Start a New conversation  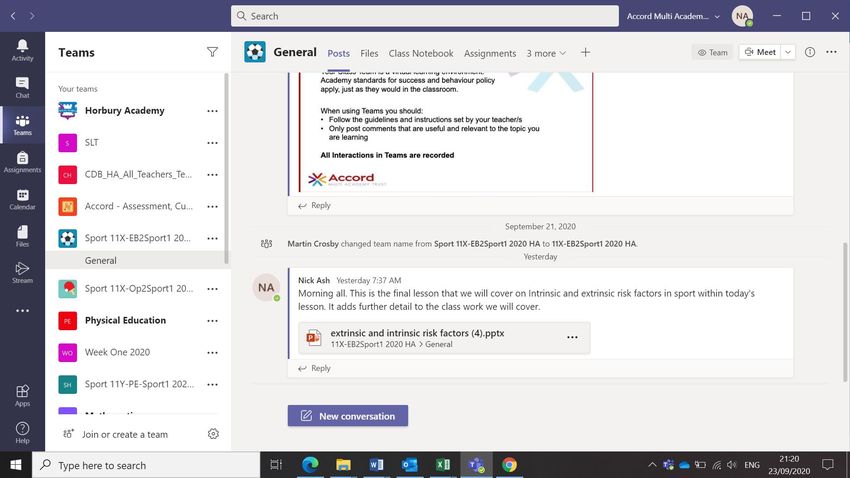click(348, 416)
